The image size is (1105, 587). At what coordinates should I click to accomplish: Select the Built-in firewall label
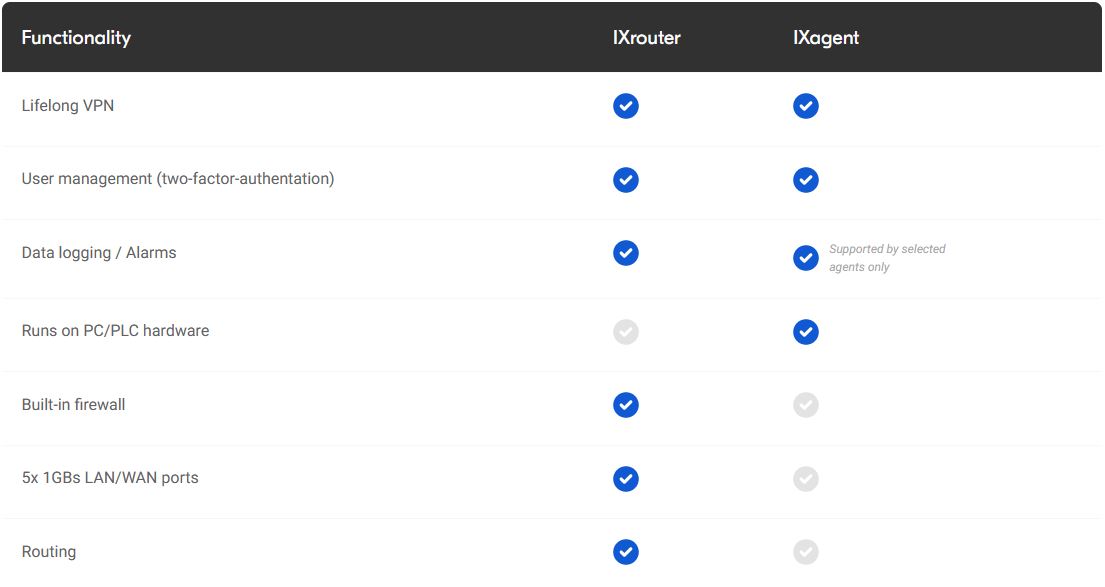coord(73,404)
